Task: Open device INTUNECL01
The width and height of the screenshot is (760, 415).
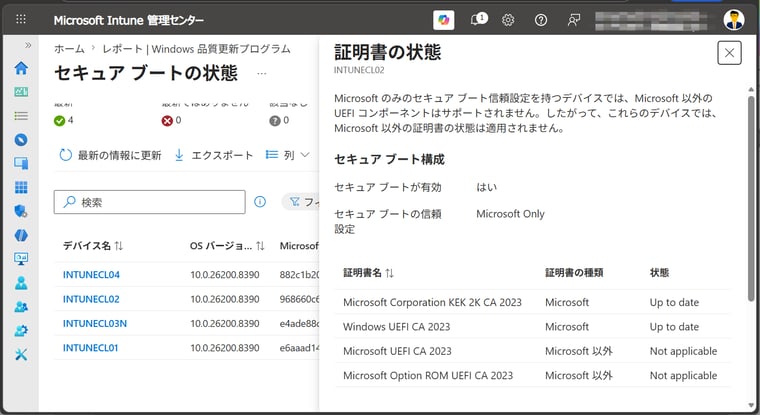Action: (x=90, y=348)
